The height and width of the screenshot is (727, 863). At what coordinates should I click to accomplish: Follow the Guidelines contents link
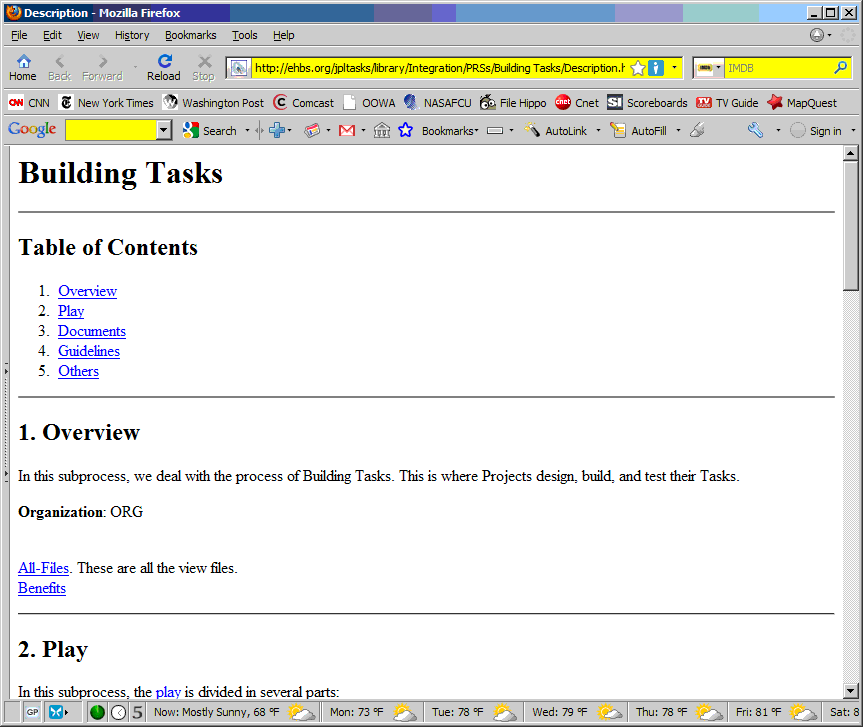[89, 351]
